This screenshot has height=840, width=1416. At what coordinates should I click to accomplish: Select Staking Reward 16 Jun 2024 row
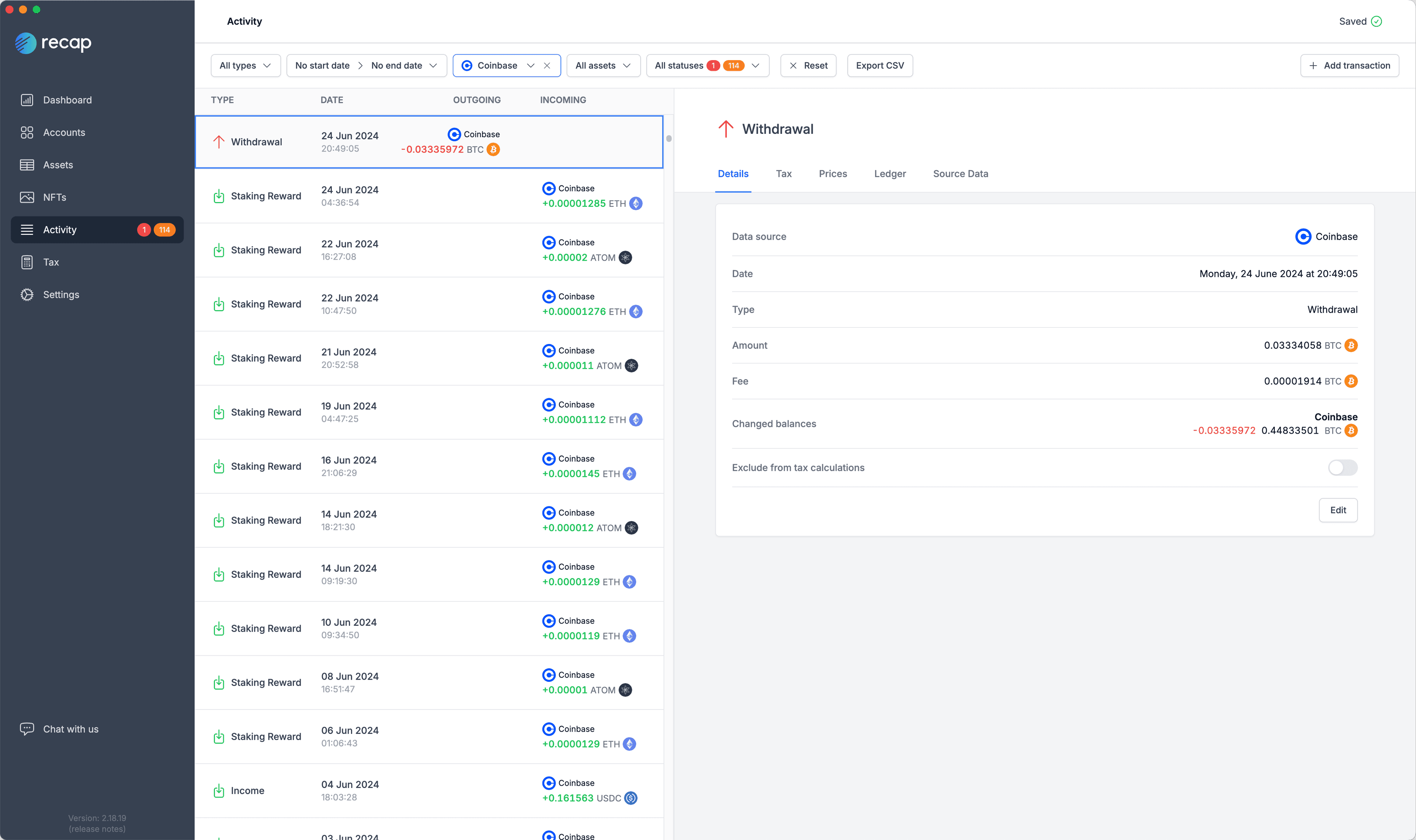click(x=429, y=466)
